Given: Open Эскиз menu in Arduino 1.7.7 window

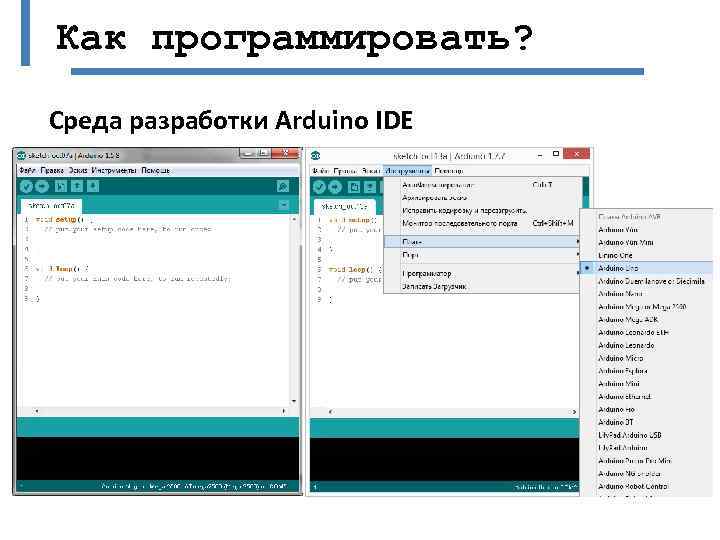Looking at the screenshot, I should pyautogui.click(x=371, y=171).
